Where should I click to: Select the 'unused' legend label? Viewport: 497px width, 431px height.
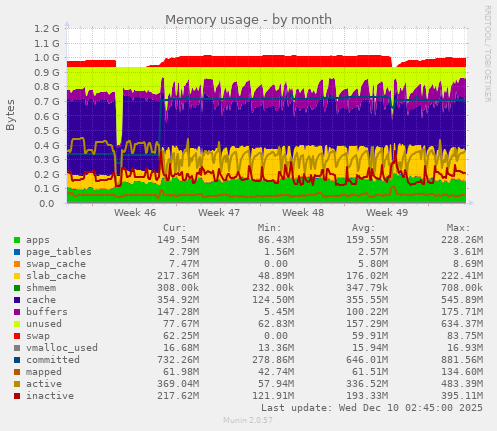click(x=44, y=324)
